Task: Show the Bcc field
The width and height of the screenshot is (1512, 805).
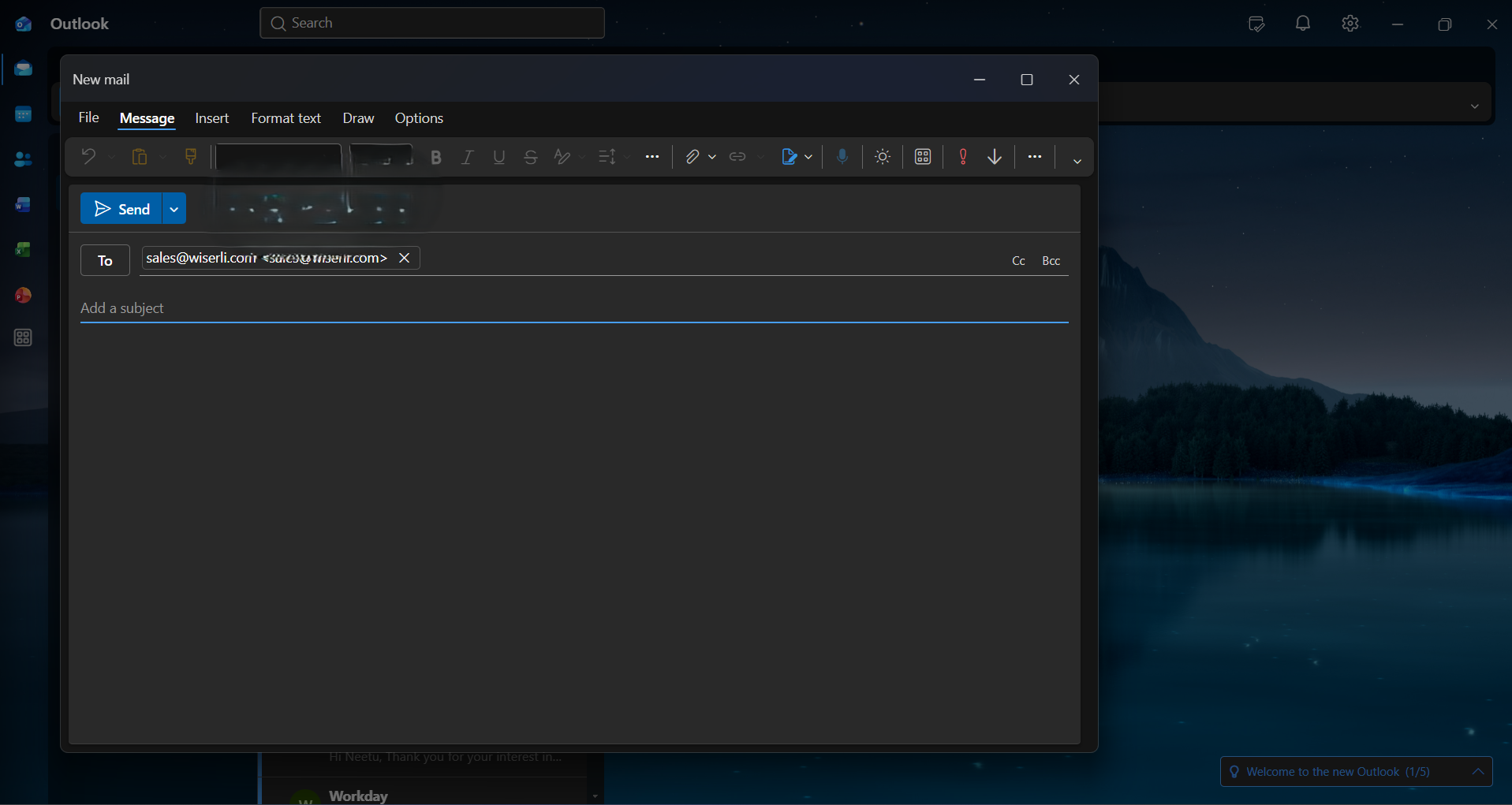Action: 1051,261
